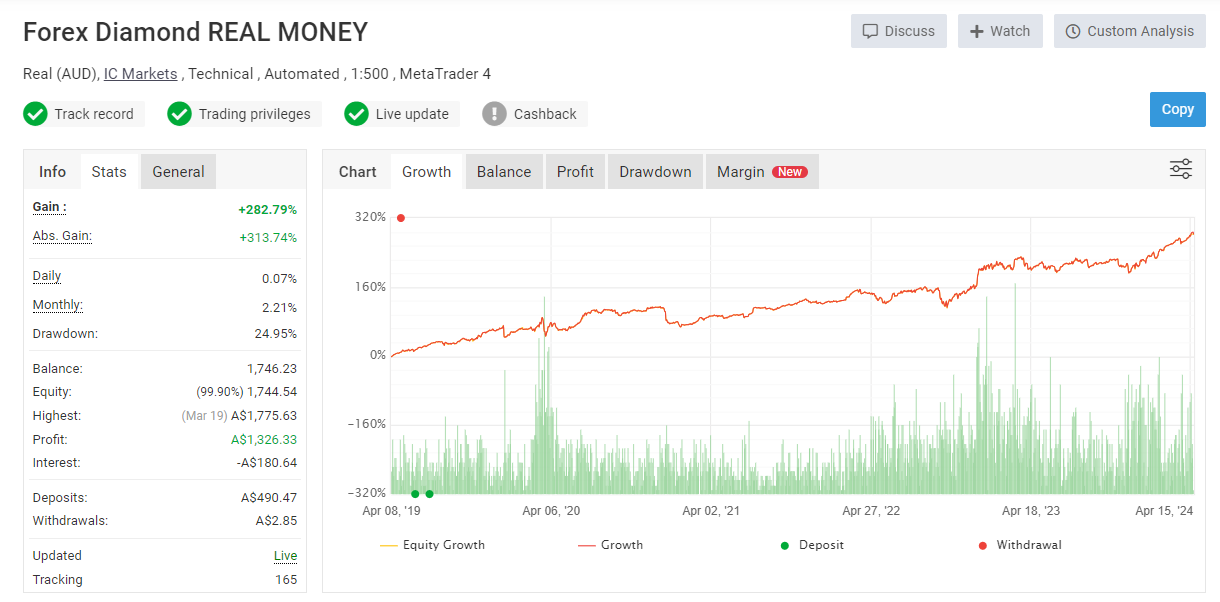Viewport: 1220px width, 602px height.
Task: Click the blue Copy button
Action: (1177, 109)
